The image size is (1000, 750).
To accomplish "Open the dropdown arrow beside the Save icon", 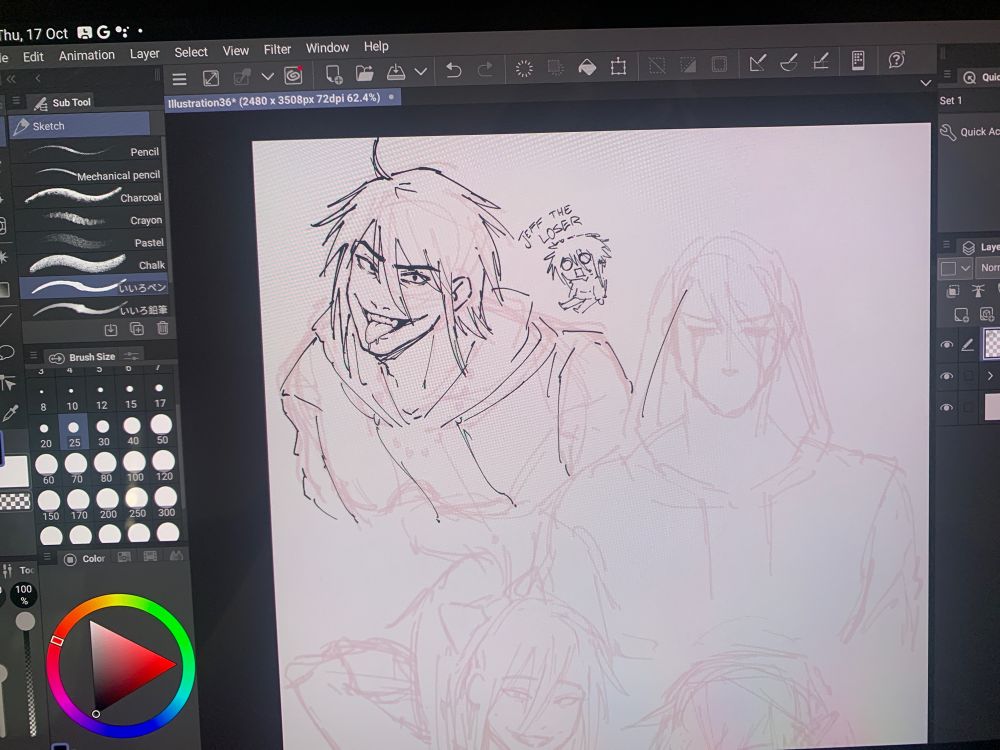I will click(421, 71).
